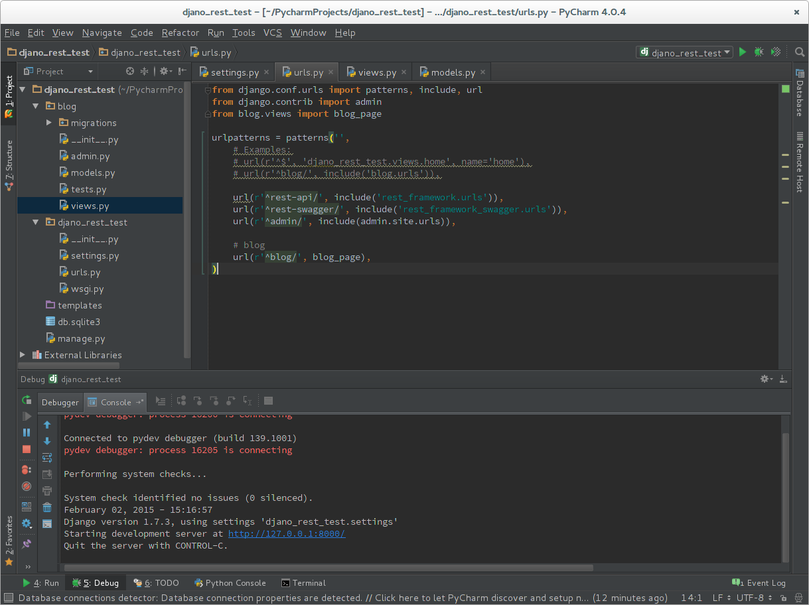Toggle Pin Tab in Debug sidebar

(x=26, y=544)
